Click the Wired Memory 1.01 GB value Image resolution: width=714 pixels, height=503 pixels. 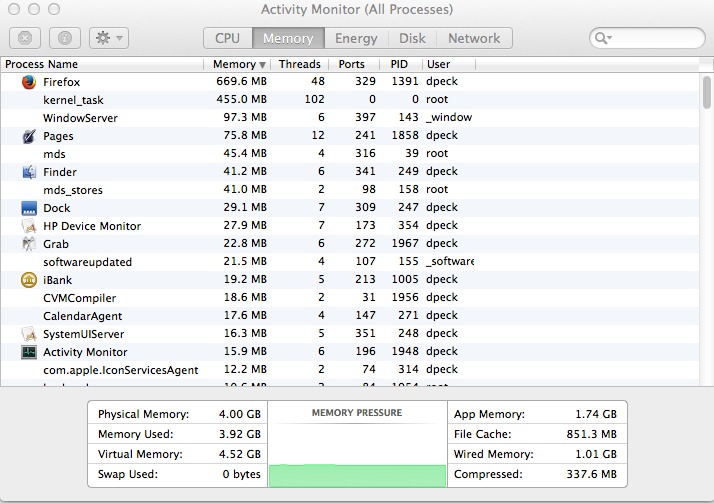tap(596, 454)
